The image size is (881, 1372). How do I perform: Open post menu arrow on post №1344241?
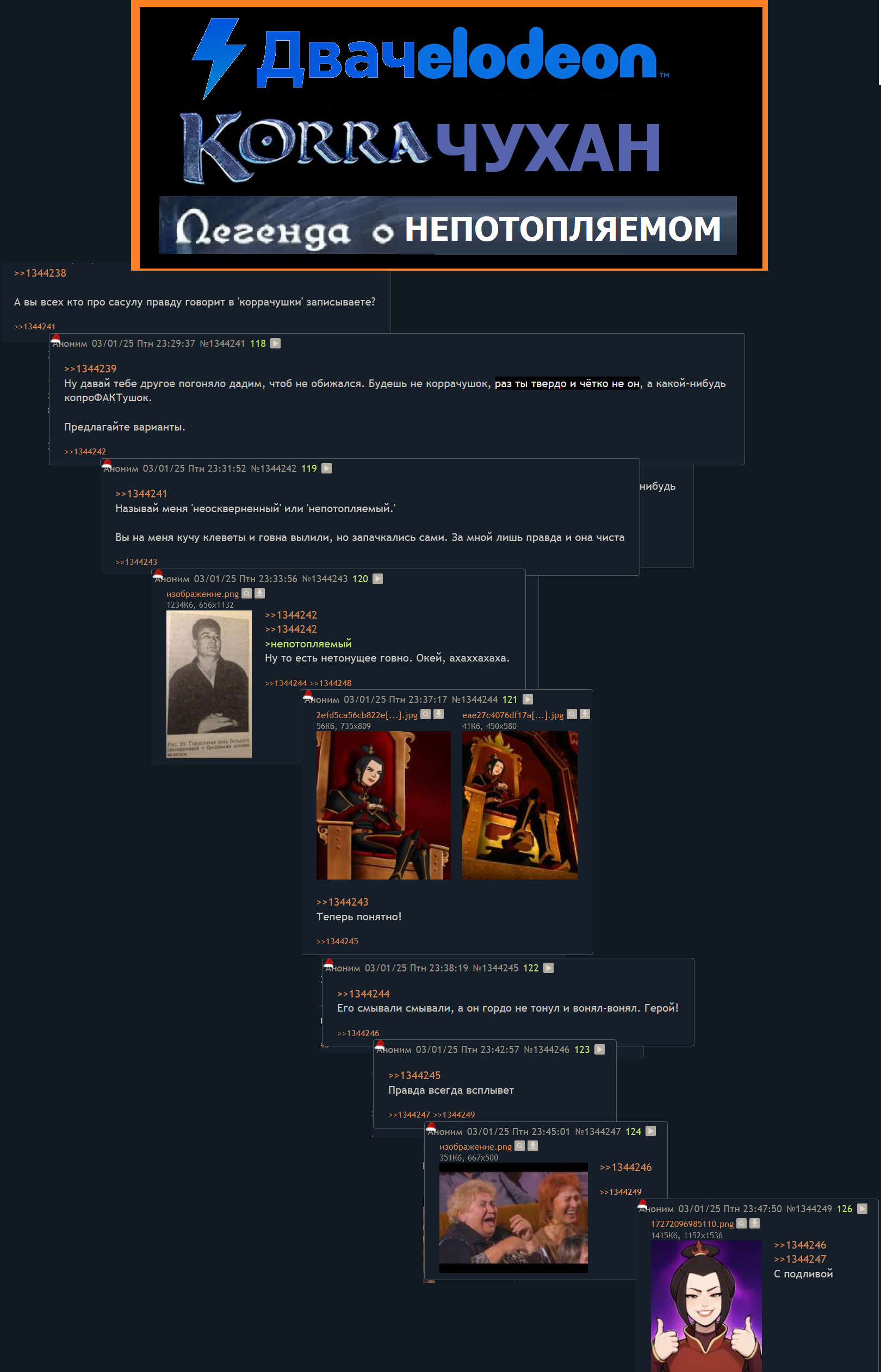point(275,344)
